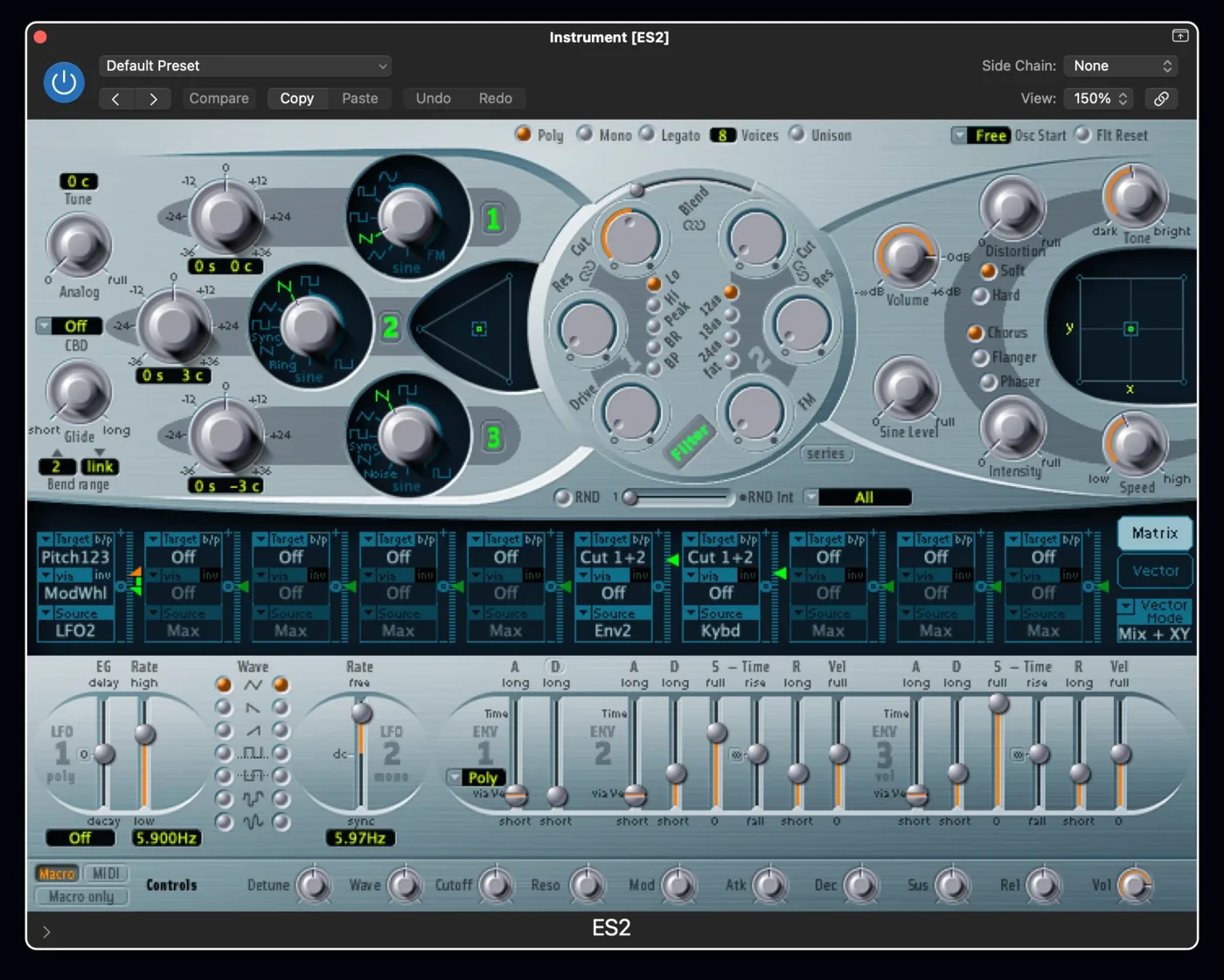This screenshot has width=1224, height=980.
Task: Click the Volume knob
Action: point(906,256)
